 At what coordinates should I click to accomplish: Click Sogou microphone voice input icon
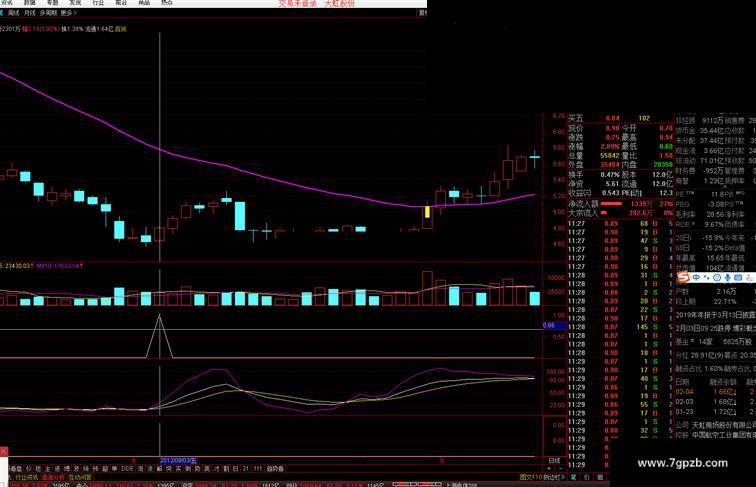tap(727, 278)
